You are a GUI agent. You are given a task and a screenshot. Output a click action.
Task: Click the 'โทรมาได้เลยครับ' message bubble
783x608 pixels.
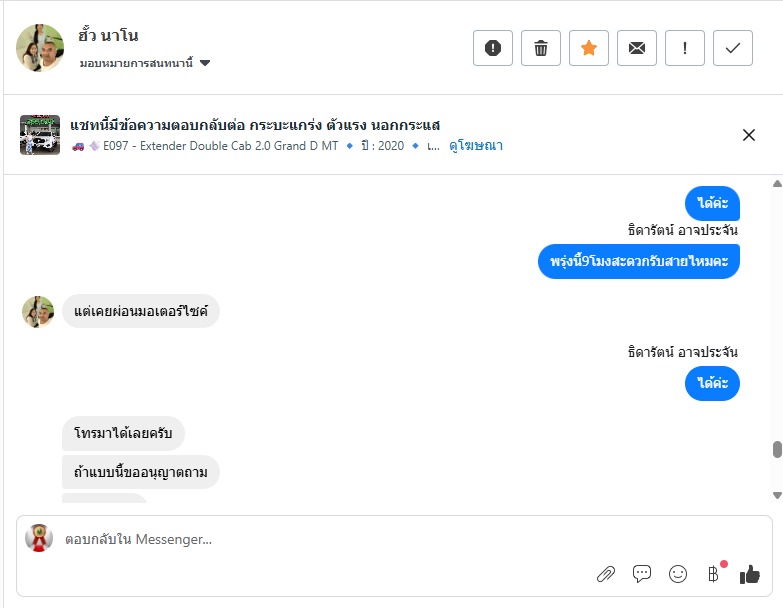pos(124,434)
